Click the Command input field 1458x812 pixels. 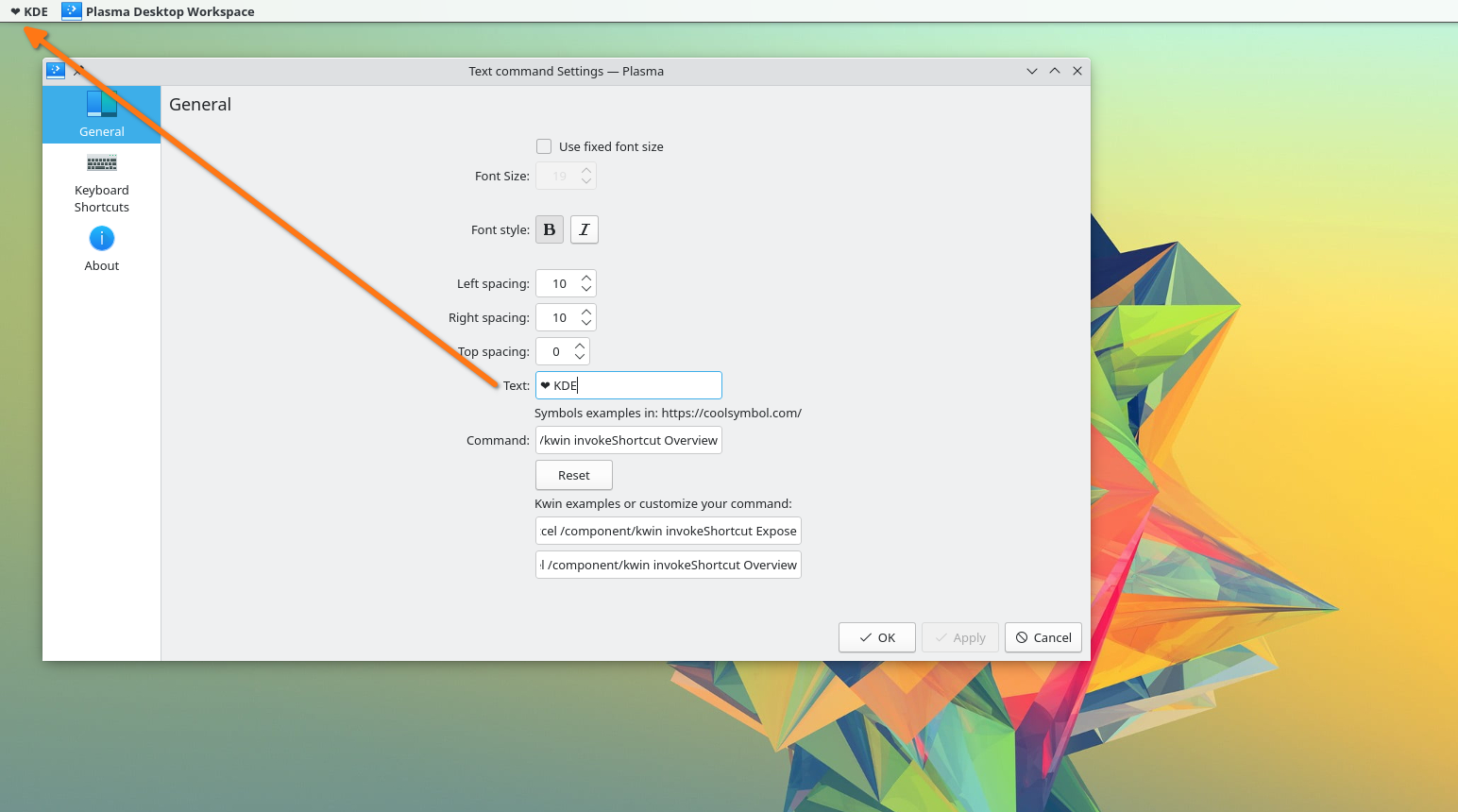tap(629, 440)
